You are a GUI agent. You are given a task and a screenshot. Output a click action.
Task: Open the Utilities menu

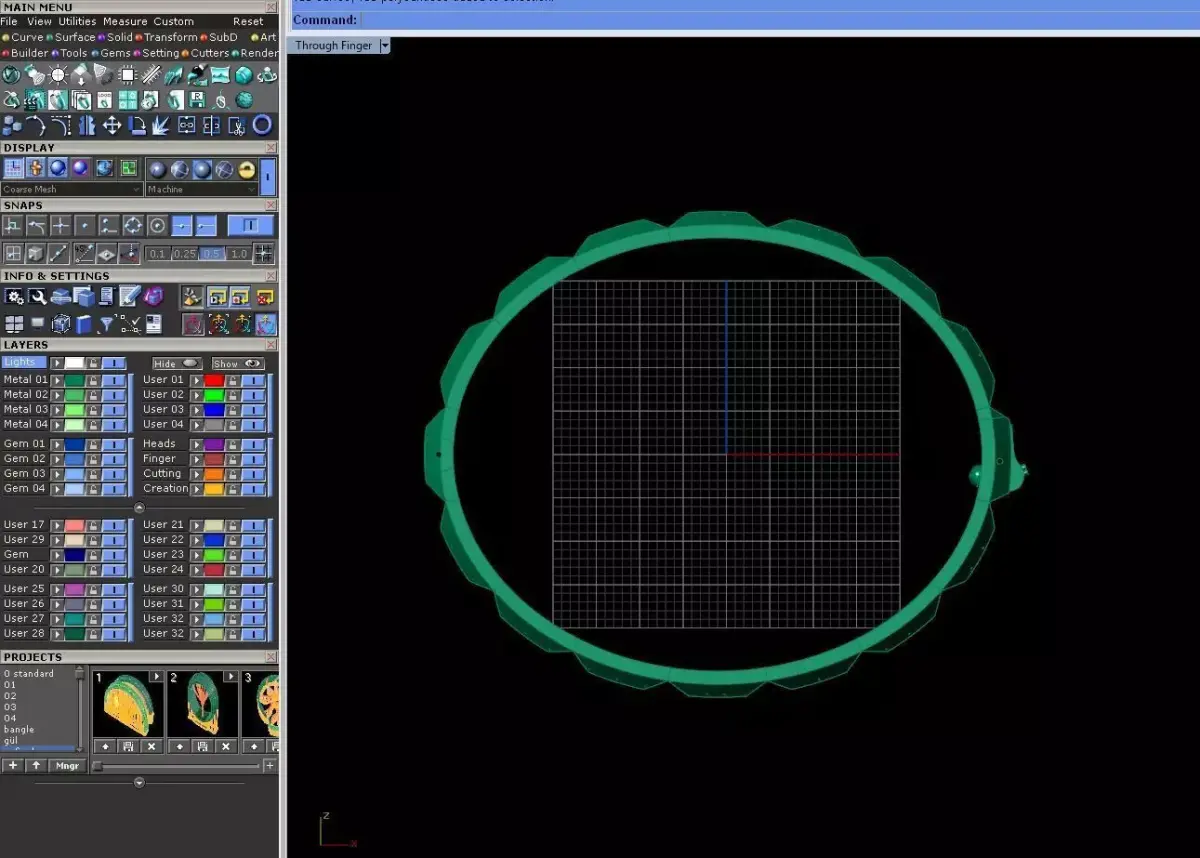(x=77, y=21)
